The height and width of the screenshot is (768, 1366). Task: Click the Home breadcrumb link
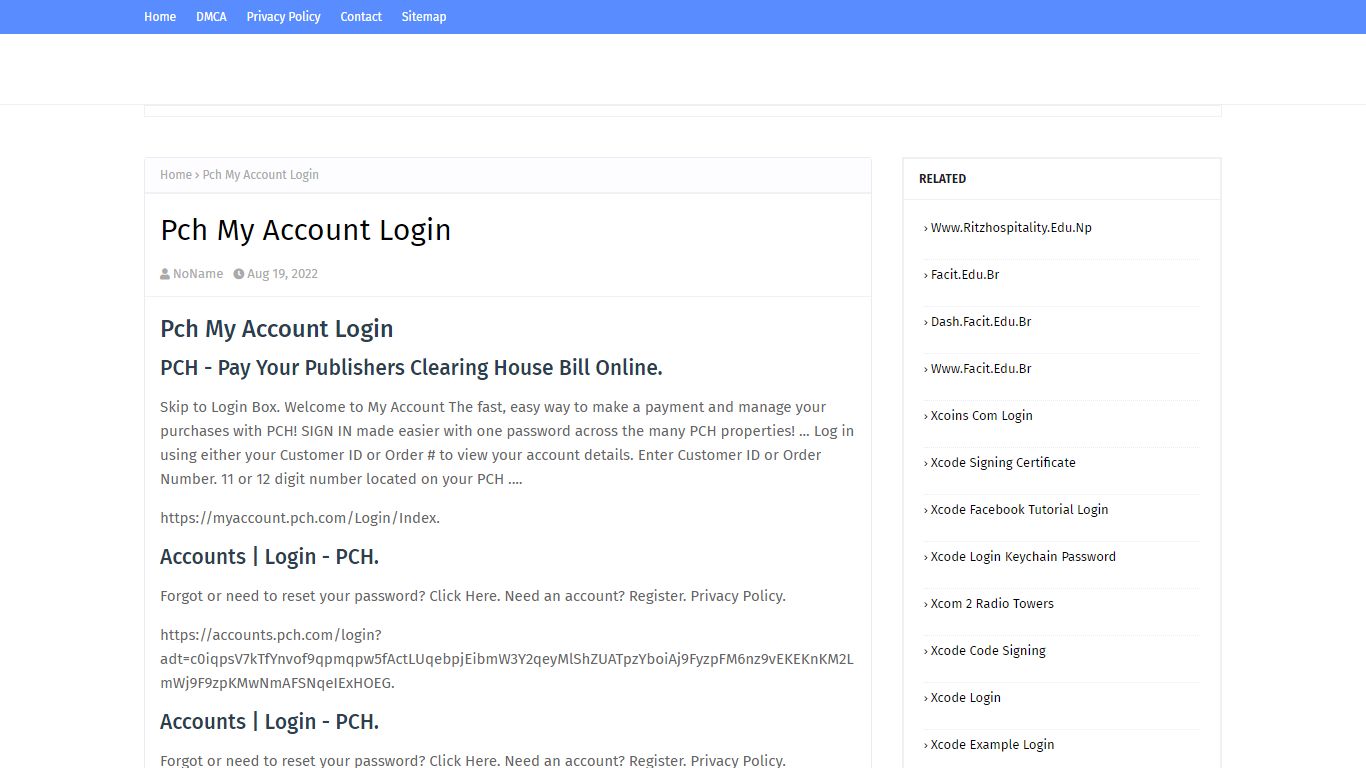coord(176,175)
